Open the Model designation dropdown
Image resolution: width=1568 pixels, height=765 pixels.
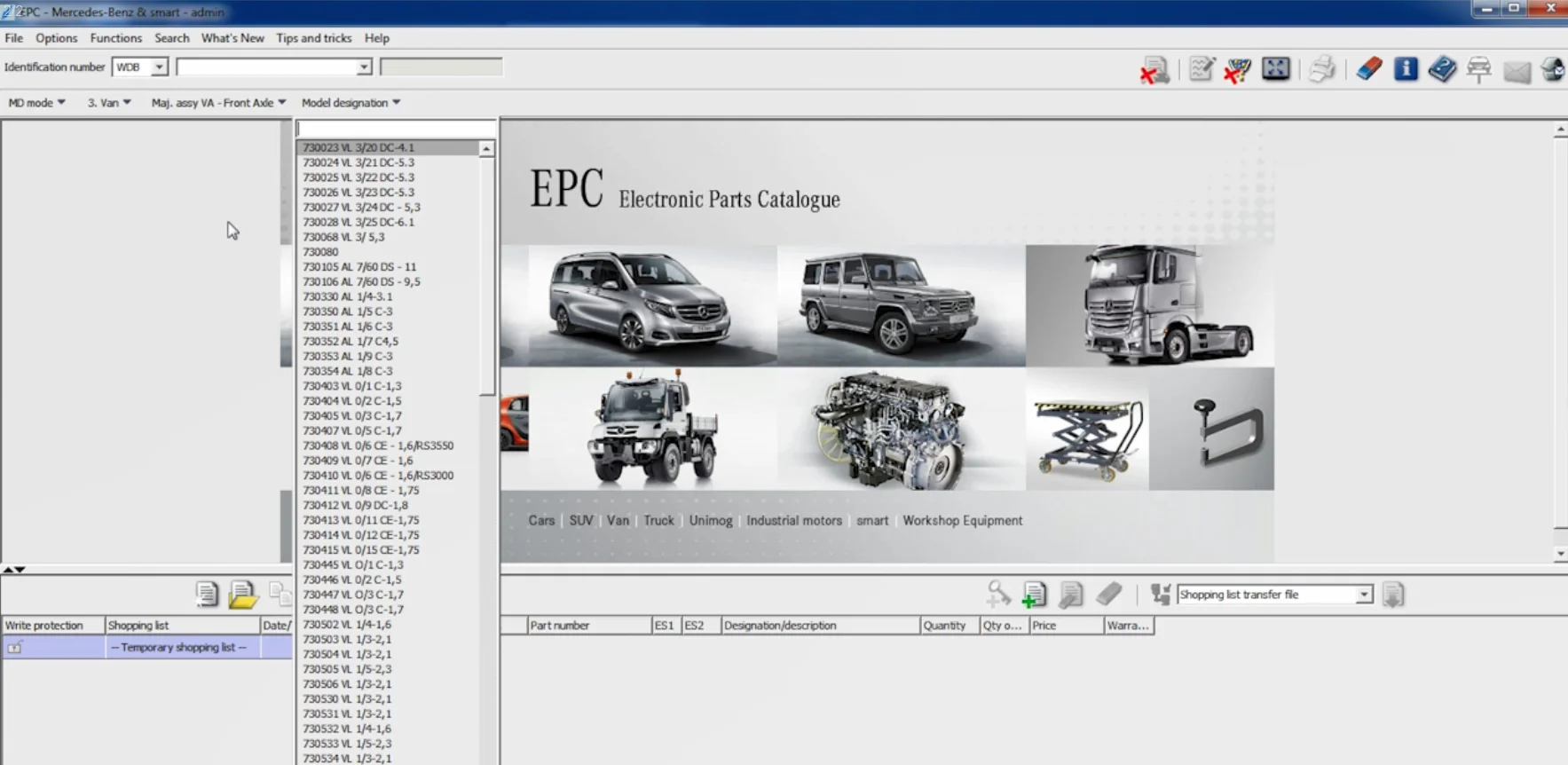(351, 103)
